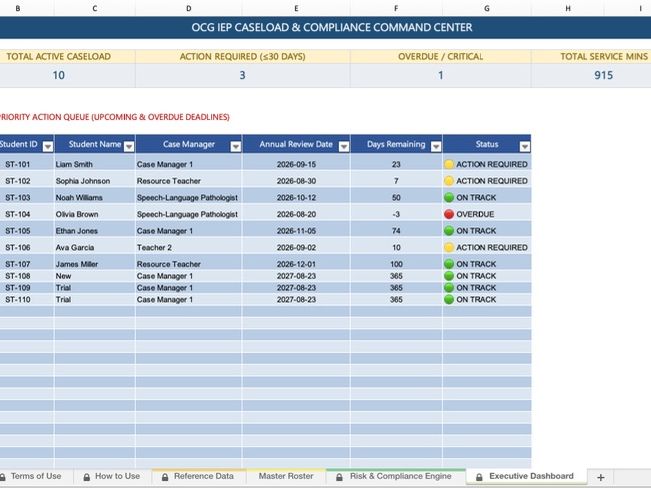Screen dimensions: 651x488
Task: Click green status icon for Ethan Jones
Action: pos(449,231)
